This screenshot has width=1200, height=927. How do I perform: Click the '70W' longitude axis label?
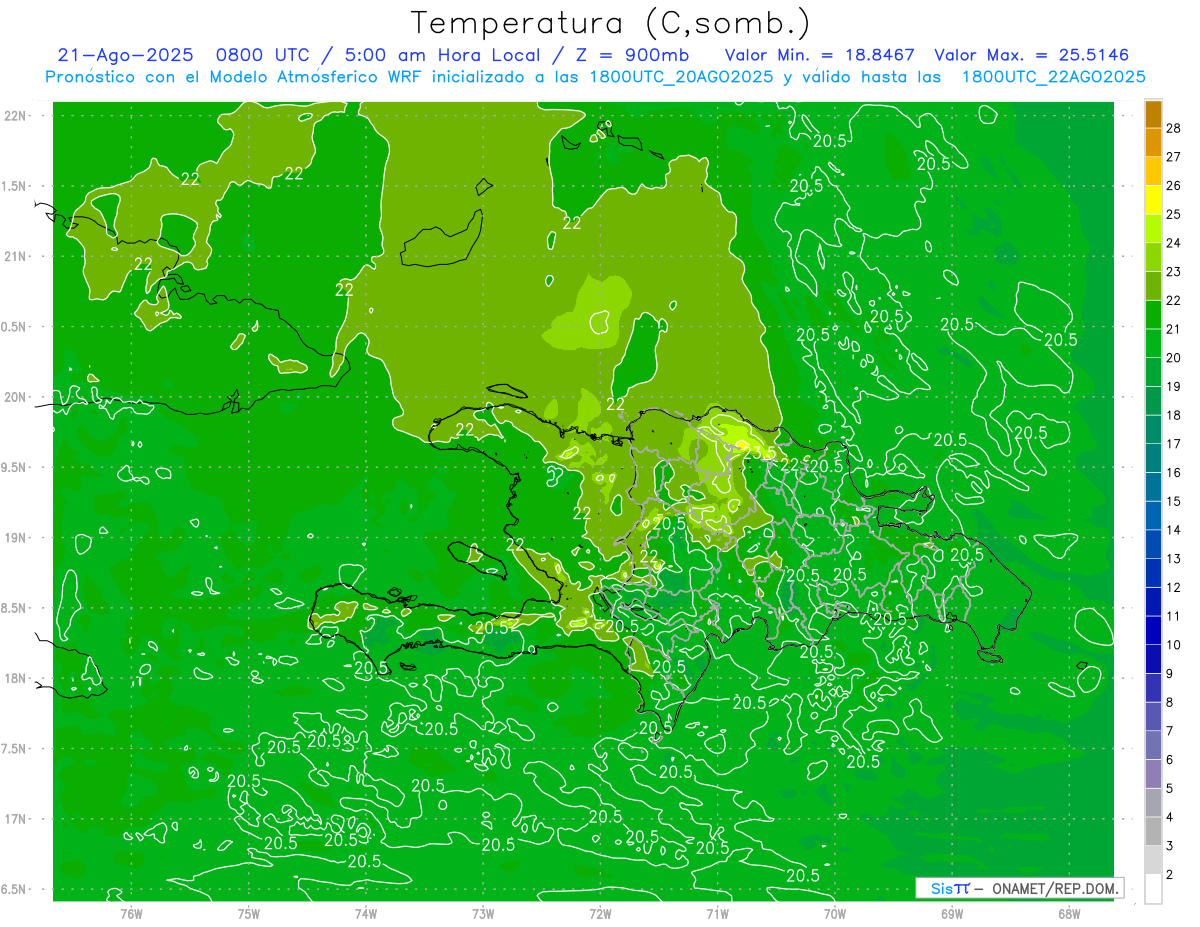(835, 914)
